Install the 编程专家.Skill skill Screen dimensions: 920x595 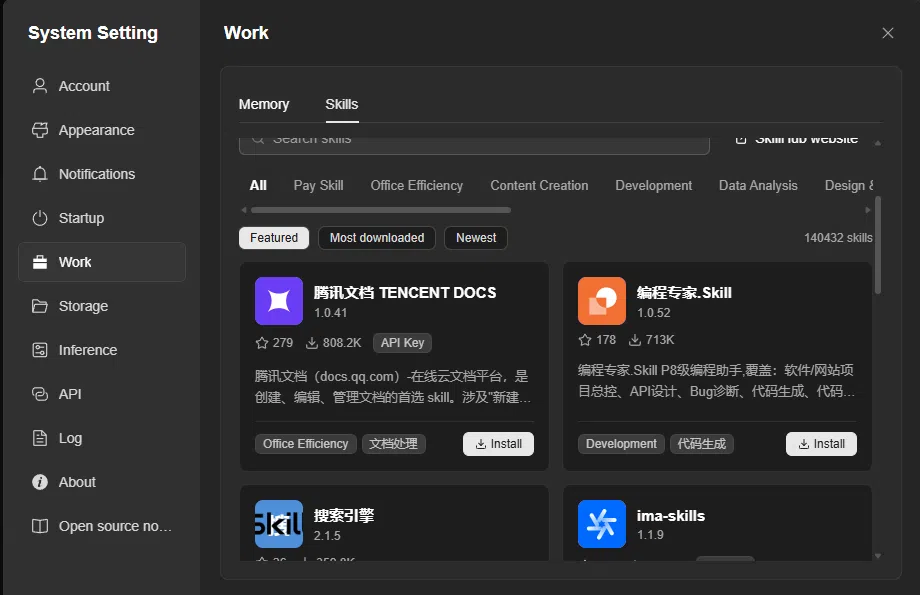[x=821, y=444]
